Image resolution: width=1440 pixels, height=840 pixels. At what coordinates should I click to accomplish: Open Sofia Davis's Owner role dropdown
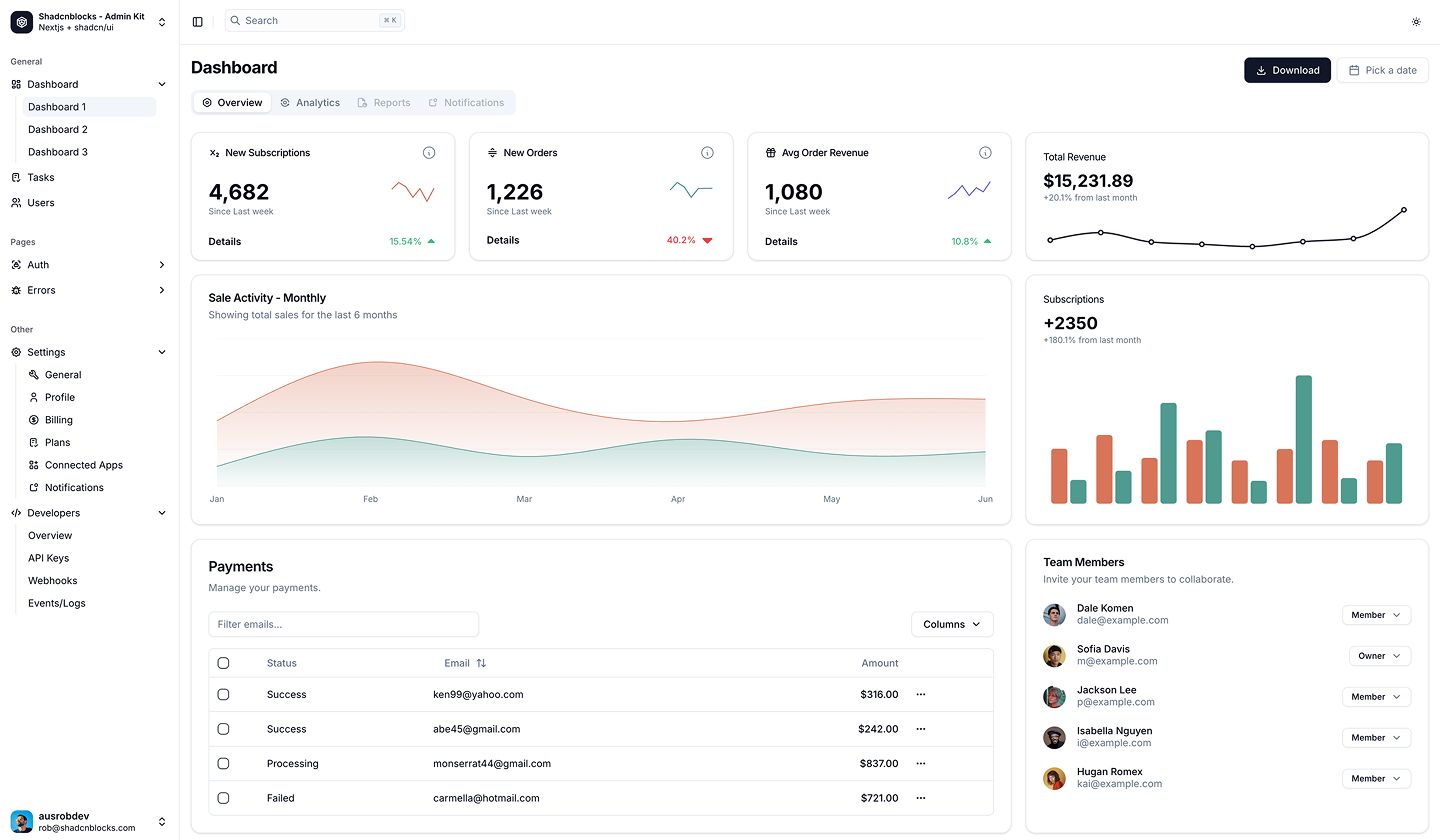(x=1379, y=655)
